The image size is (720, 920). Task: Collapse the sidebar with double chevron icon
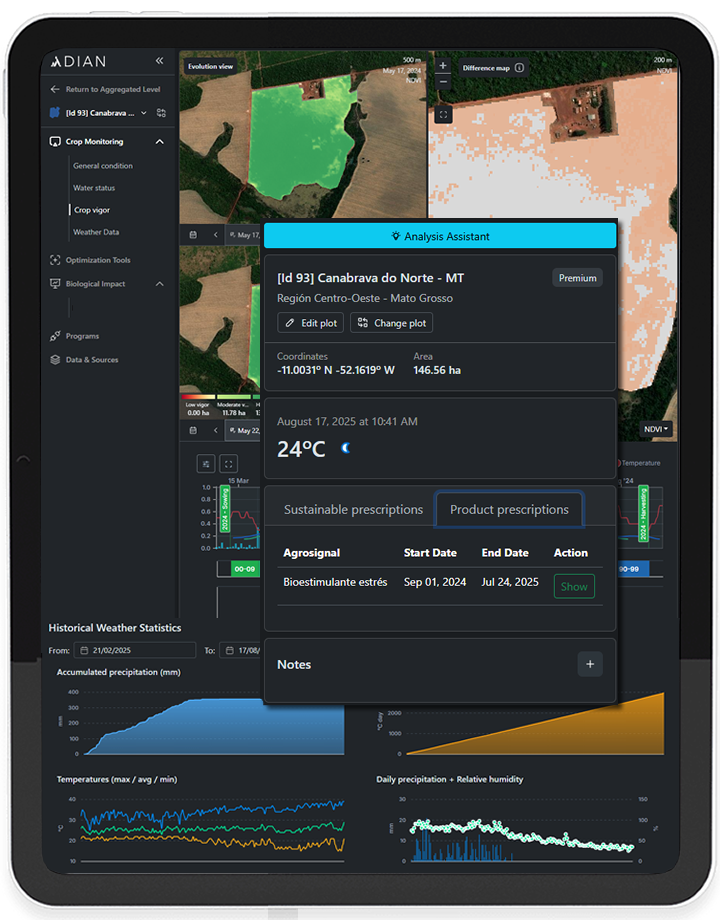159,60
